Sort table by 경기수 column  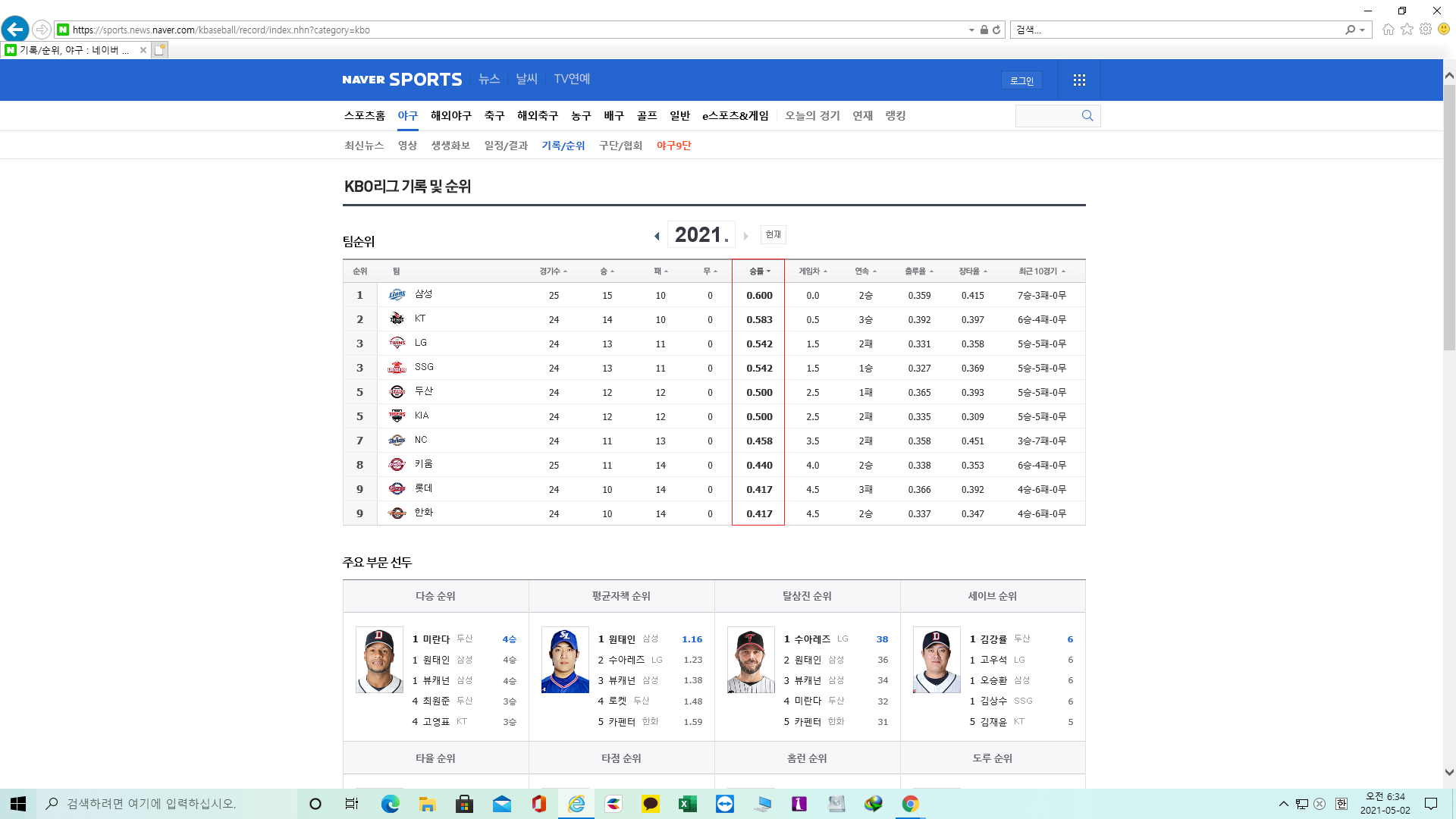(554, 271)
